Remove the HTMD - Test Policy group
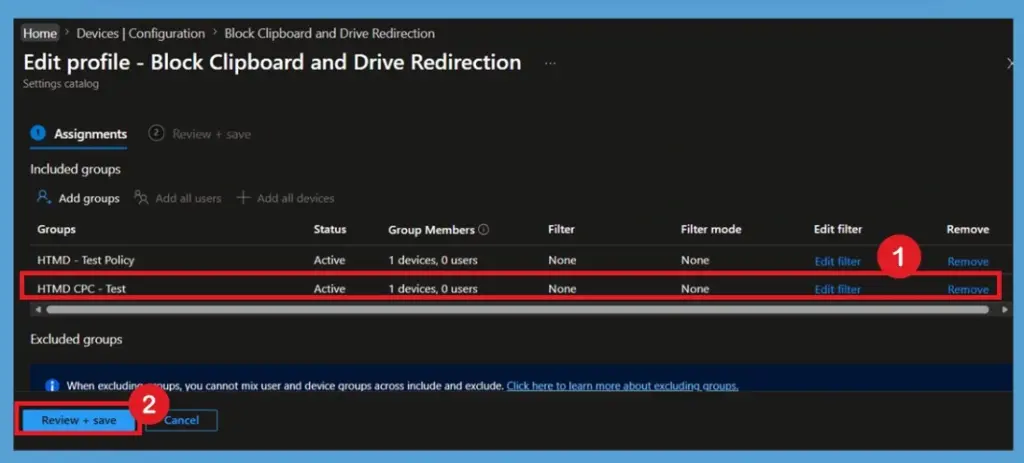The width and height of the screenshot is (1024, 463). (x=968, y=261)
